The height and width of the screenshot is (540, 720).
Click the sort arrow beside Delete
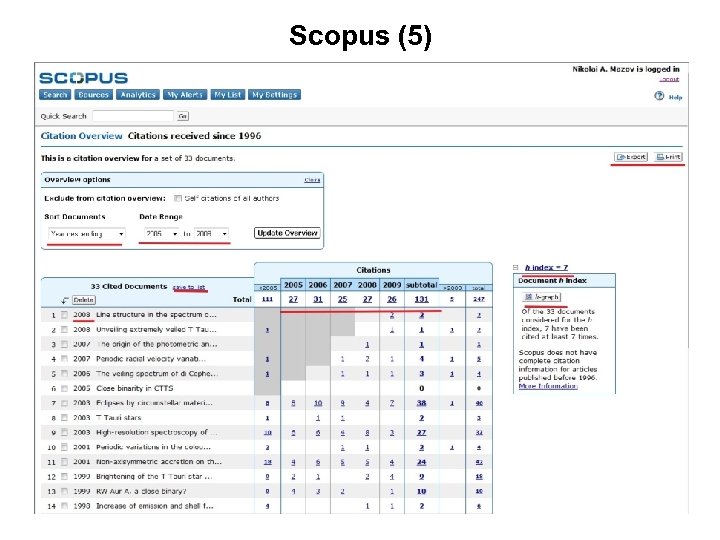pyautogui.click(x=65, y=300)
